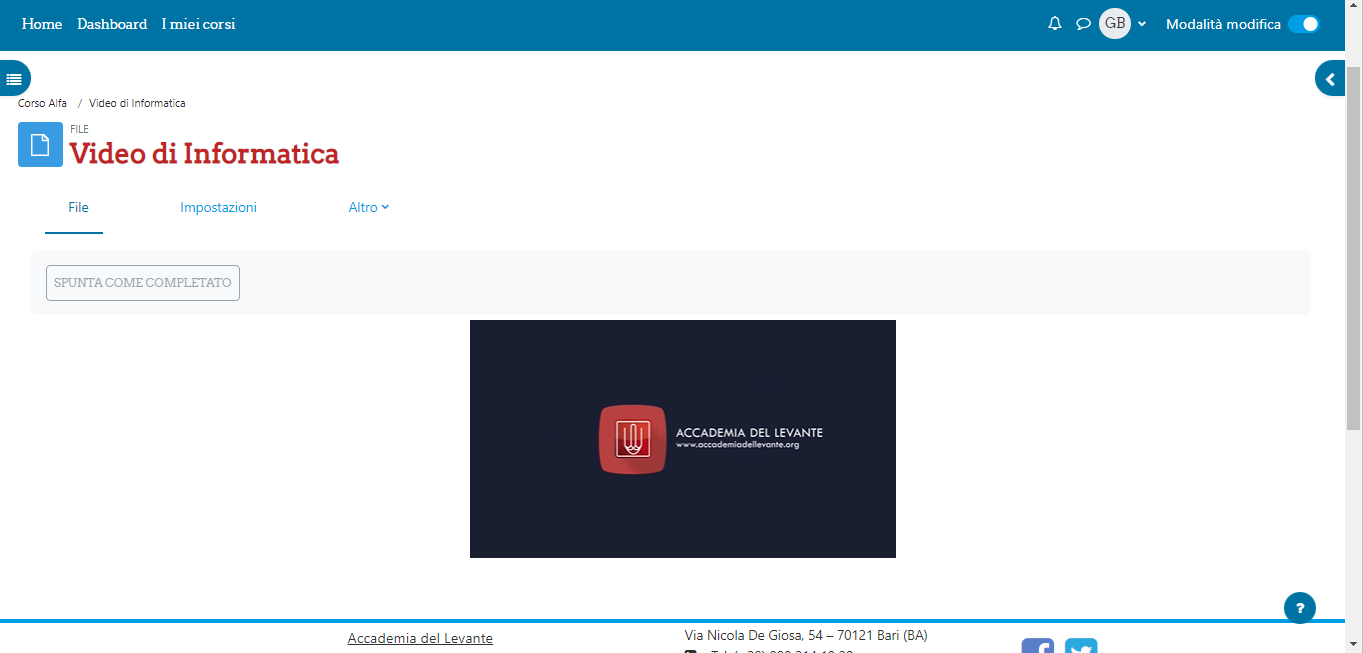Follow the Accademia del Levante footer link
This screenshot has height=653, width=1363.
[420, 638]
